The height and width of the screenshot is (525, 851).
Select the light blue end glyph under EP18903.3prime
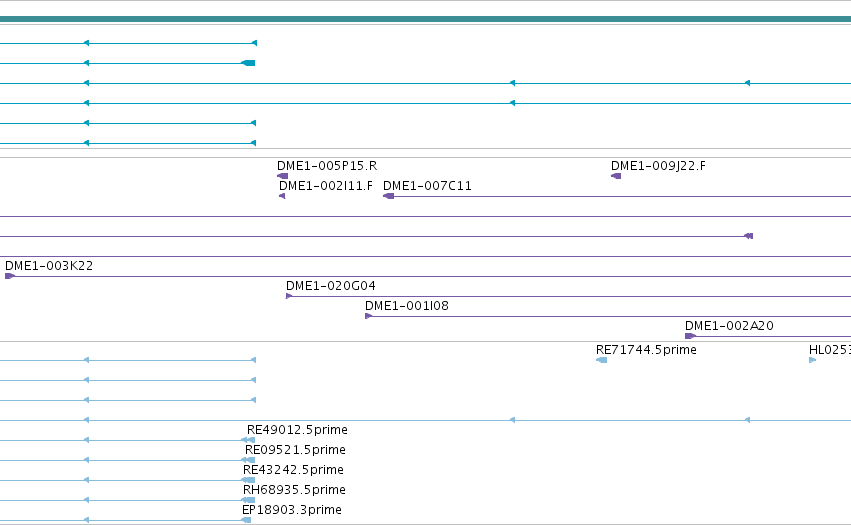(x=246, y=520)
